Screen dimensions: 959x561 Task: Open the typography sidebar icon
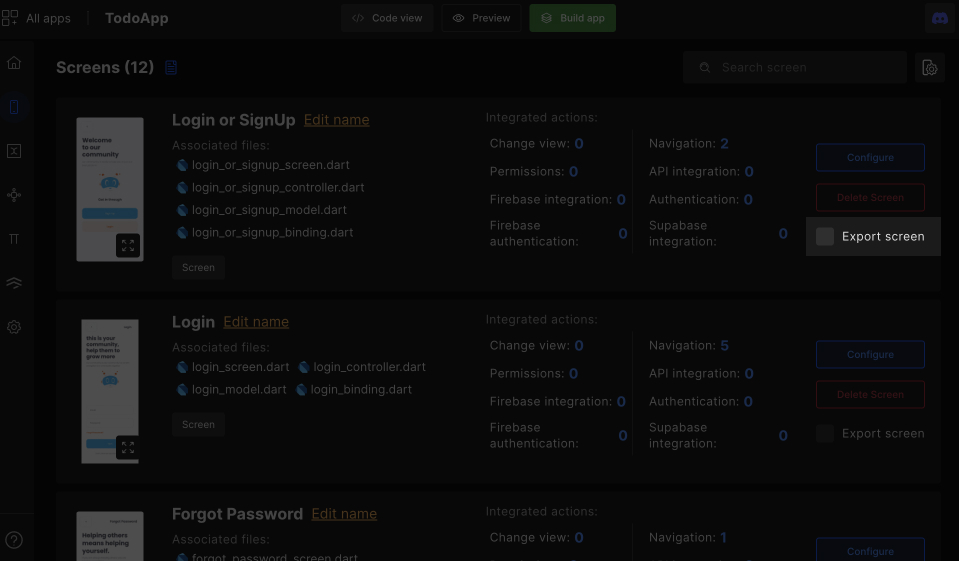(x=14, y=239)
